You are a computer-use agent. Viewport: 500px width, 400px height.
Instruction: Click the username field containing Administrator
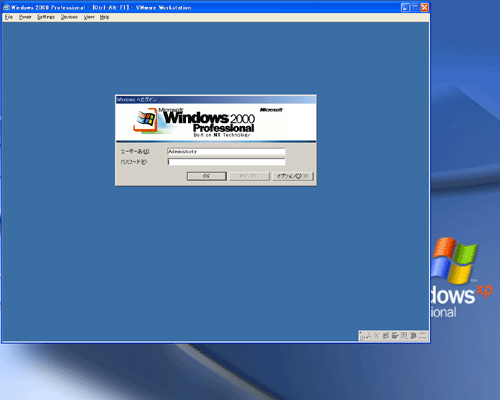pyautogui.click(x=226, y=152)
